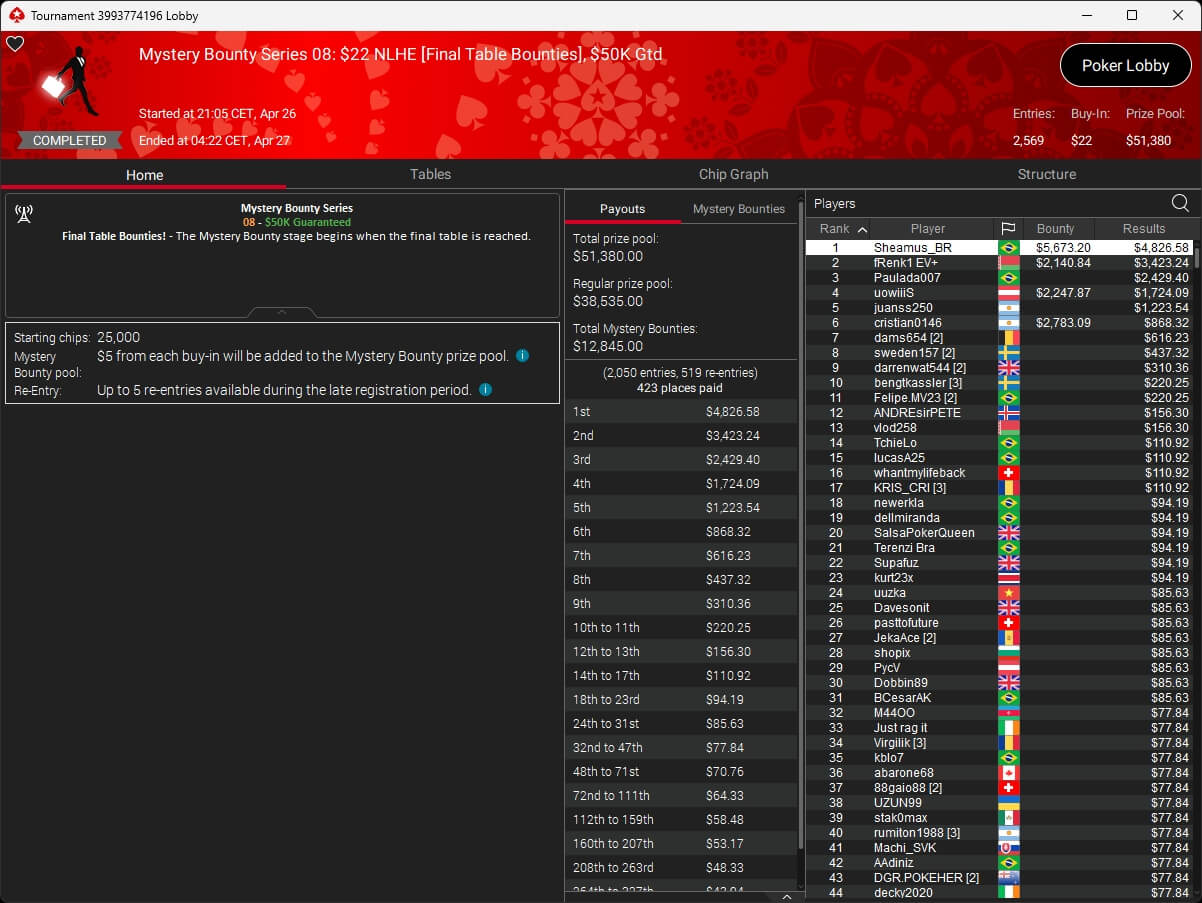Screen dimensions: 1202x903
Task: Click the PokerStars logo in title bar
Action: (15, 15)
